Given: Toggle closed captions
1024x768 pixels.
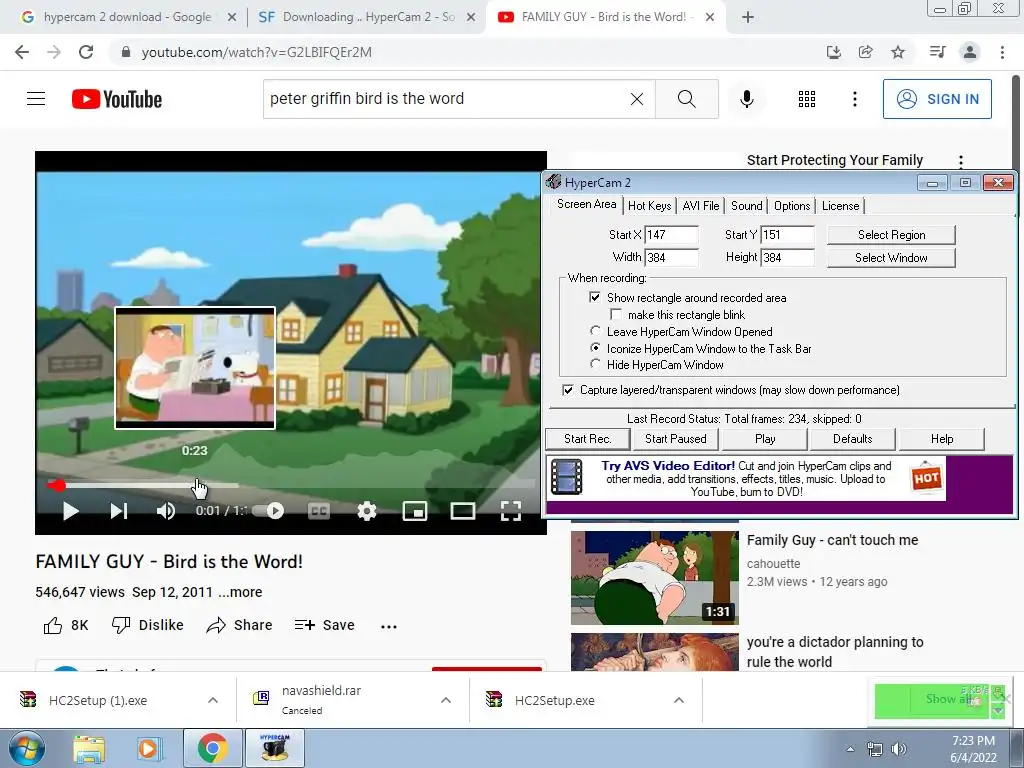Looking at the screenshot, I should coord(319,511).
